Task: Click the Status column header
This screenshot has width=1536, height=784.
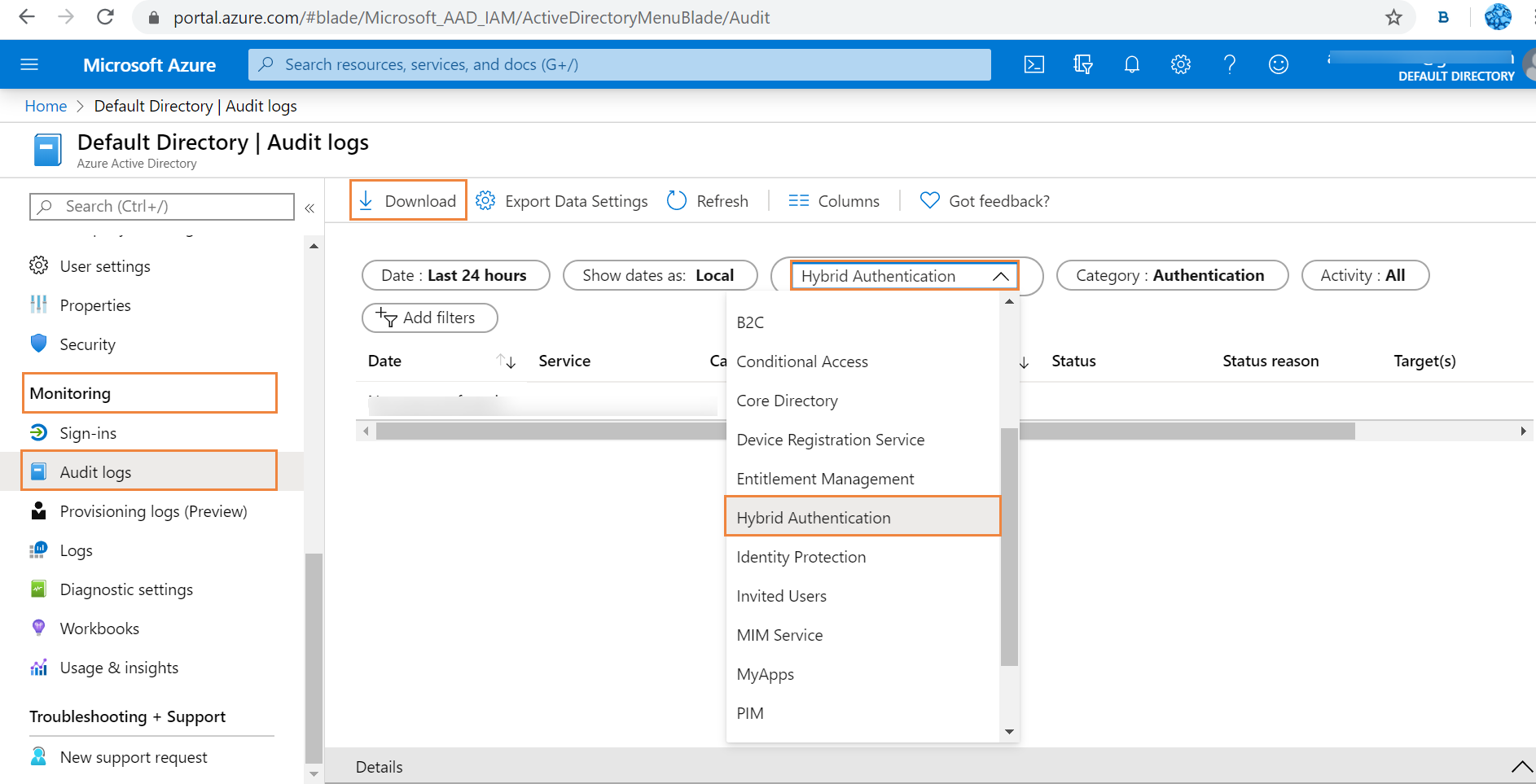Action: (1073, 361)
